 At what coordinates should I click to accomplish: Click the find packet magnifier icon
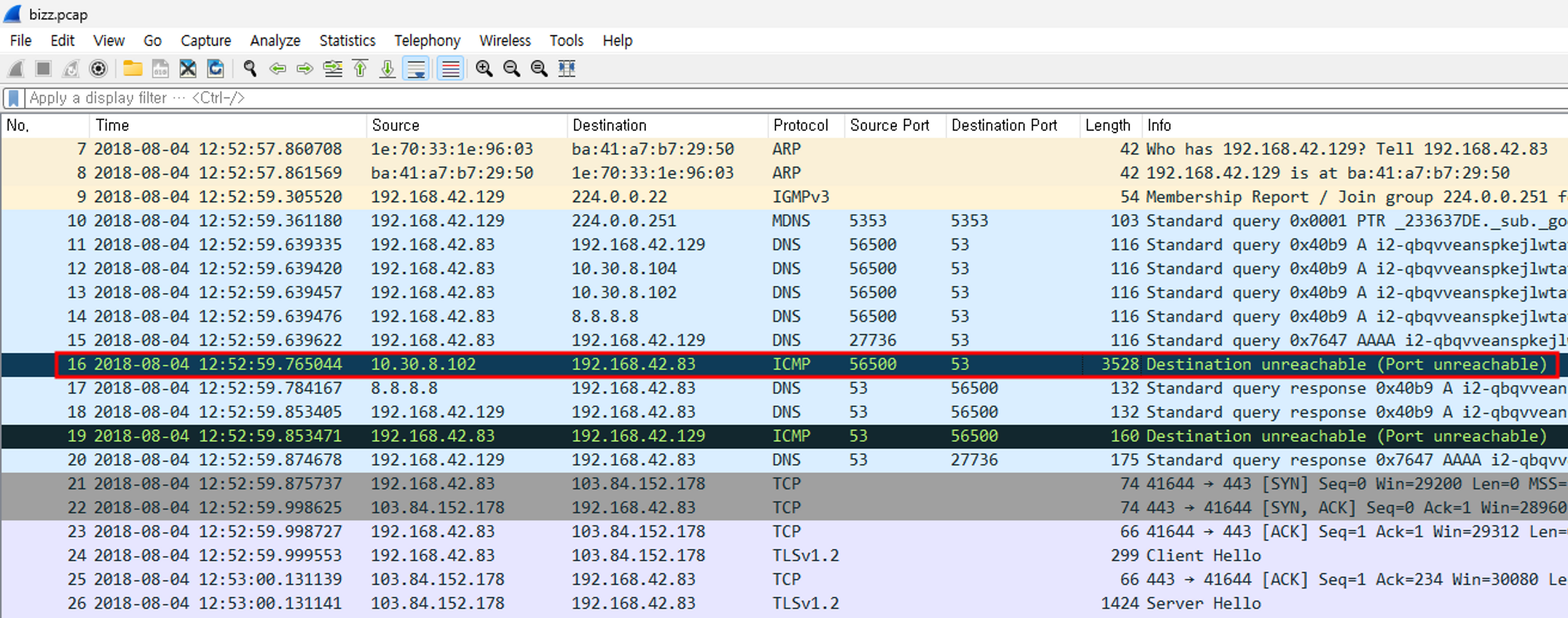(250, 69)
